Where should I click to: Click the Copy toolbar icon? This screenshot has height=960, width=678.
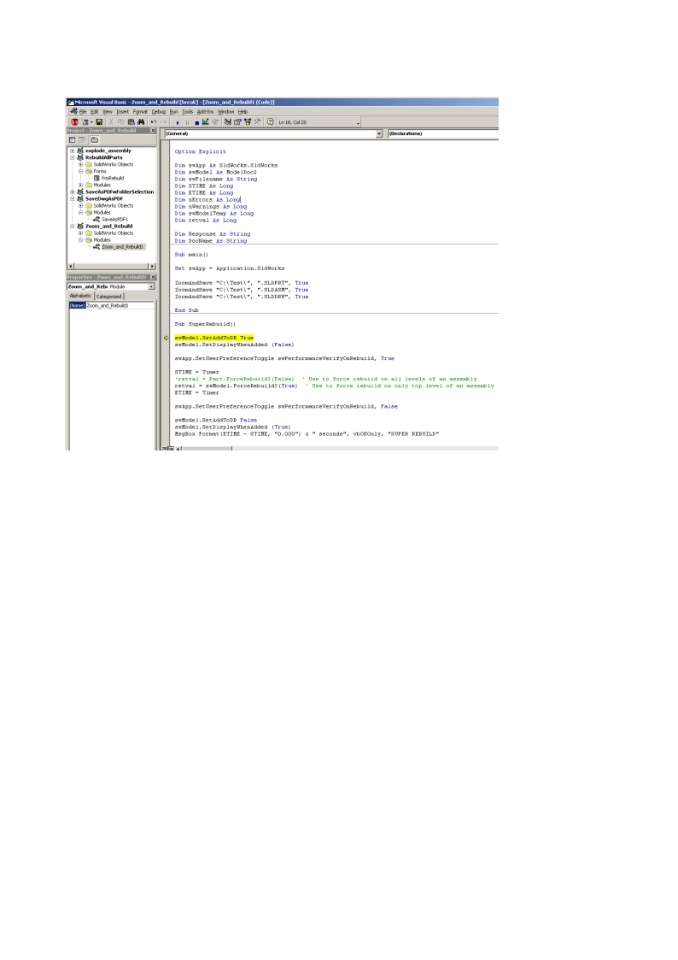pos(121,122)
